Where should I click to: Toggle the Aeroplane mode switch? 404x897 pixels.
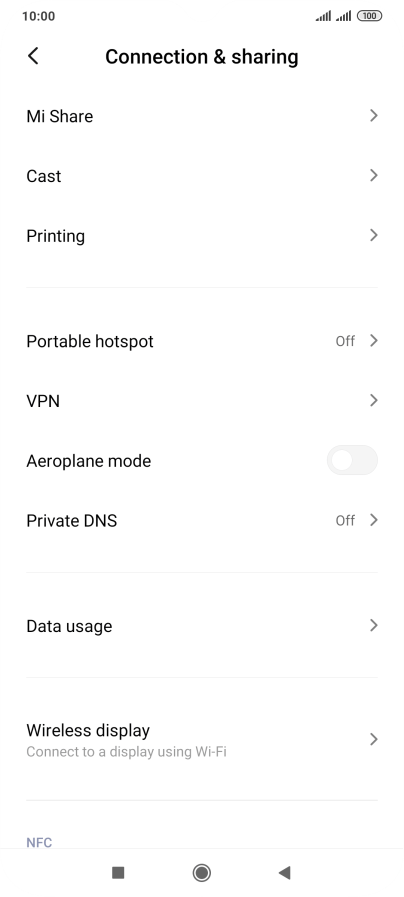click(352, 461)
